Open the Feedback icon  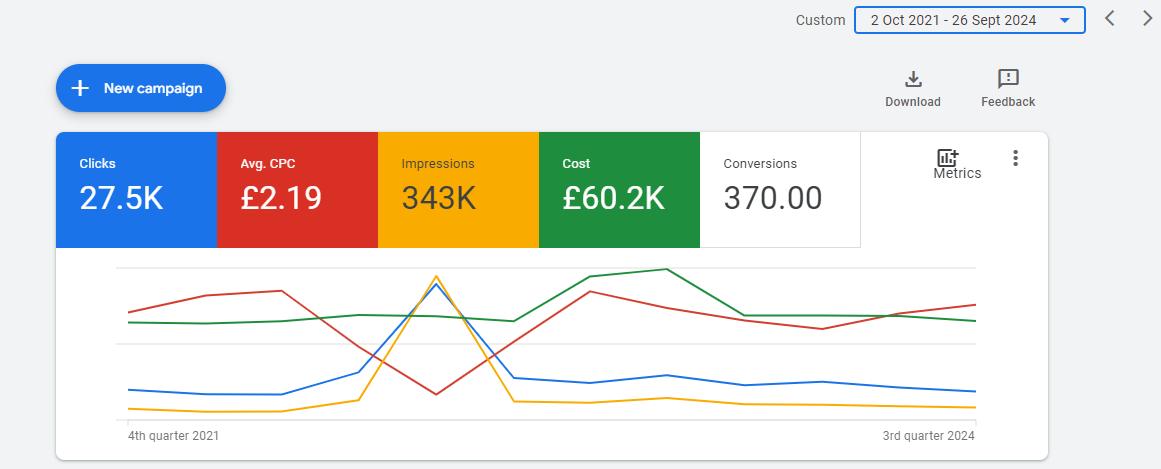[1008, 79]
